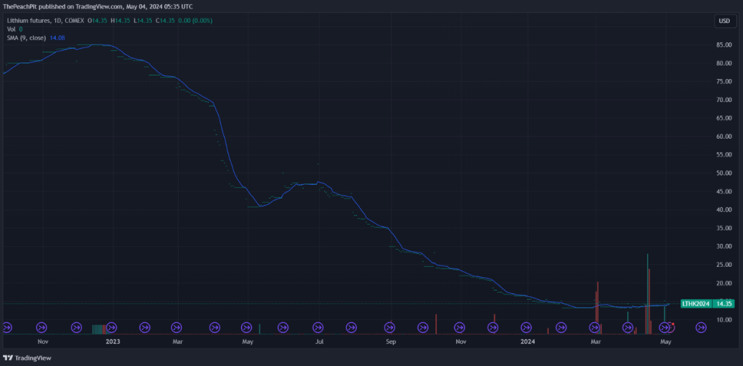Image resolution: width=743 pixels, height=366 pixels.
Task: Click the contract rollover marker above Sep
Action: (390, 327)
